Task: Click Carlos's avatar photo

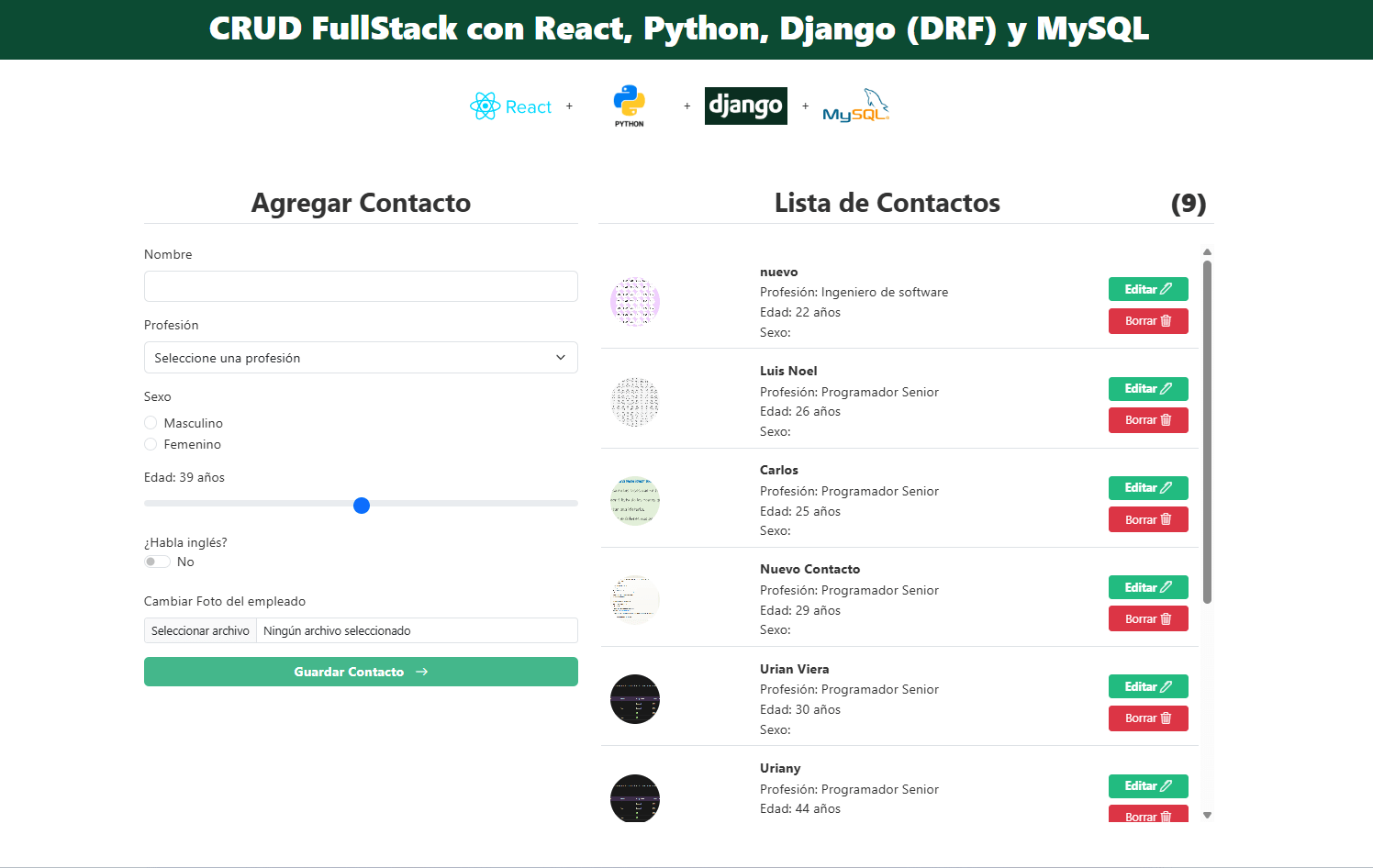Action: (635, 501)
